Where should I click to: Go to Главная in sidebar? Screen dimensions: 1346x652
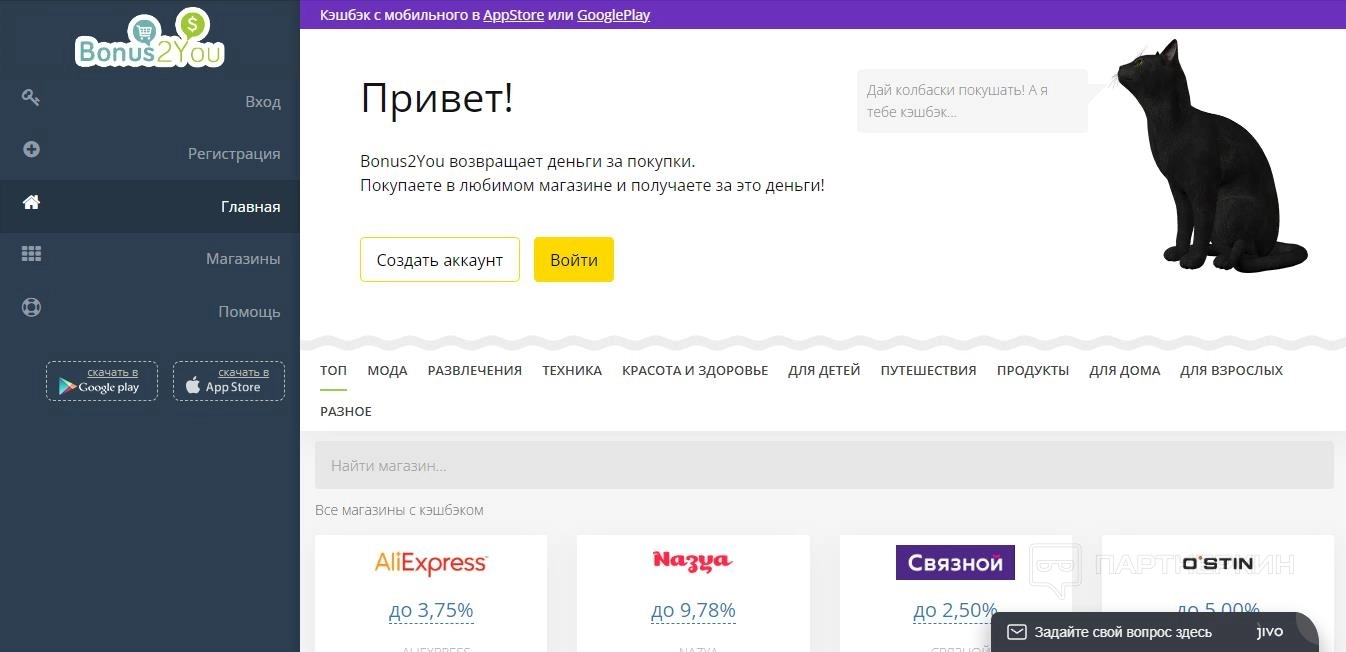click(150, 207)
